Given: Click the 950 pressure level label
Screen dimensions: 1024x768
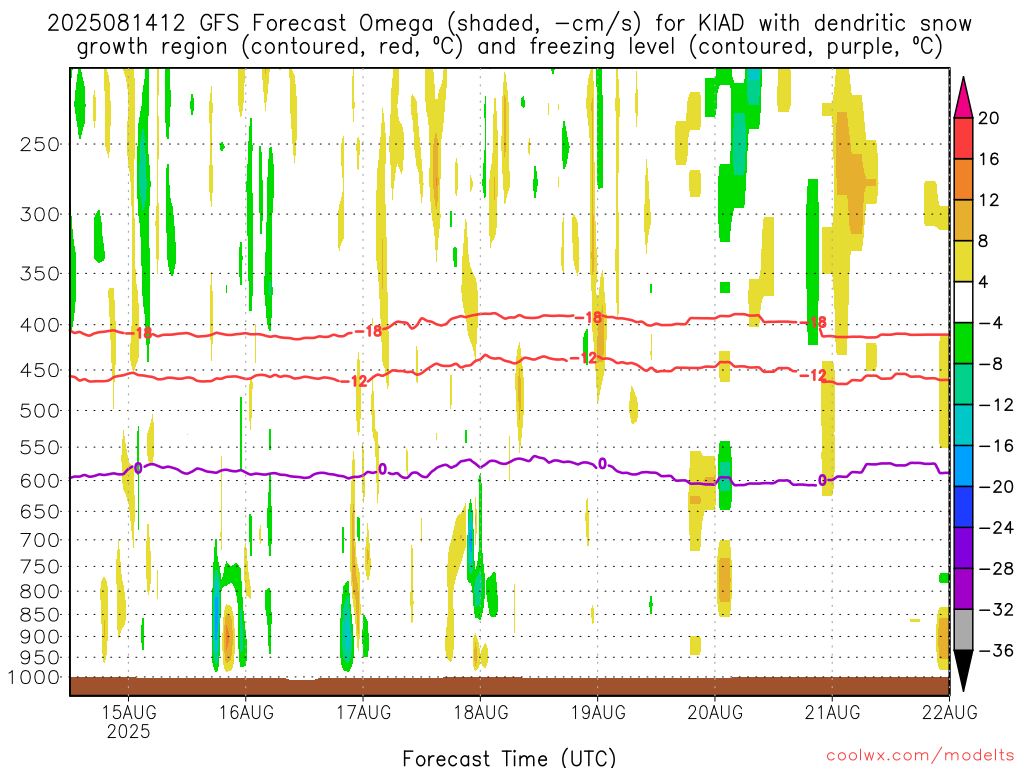Looking at the screenshot, I should click(40, 658).
